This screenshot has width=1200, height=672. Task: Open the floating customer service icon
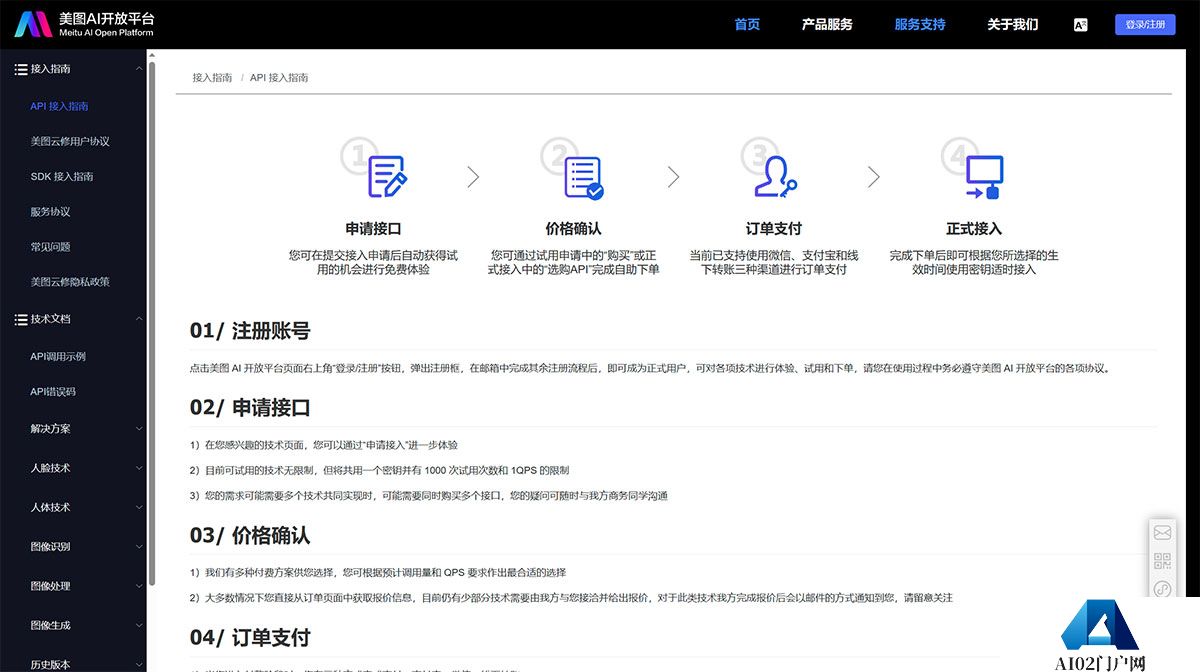[1162, 590]
